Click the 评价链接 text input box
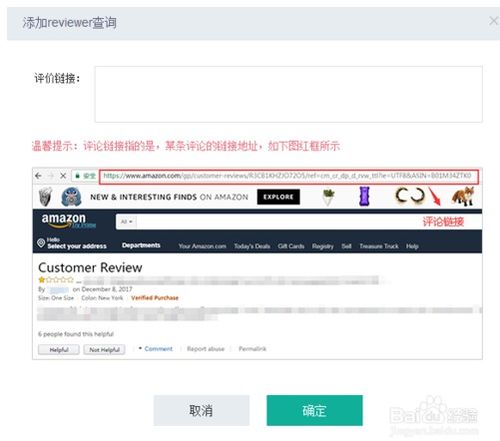Screen dimensions: 500x441 pyautogui.click(x=288, y=94)
